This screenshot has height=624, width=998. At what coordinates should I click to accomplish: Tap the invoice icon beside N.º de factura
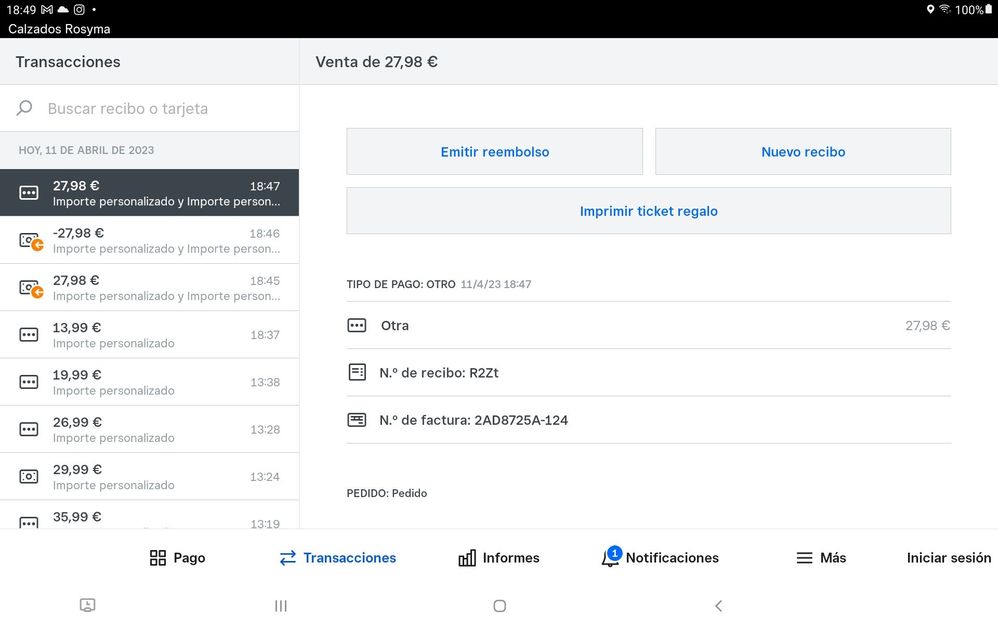[x=357, y=420]
